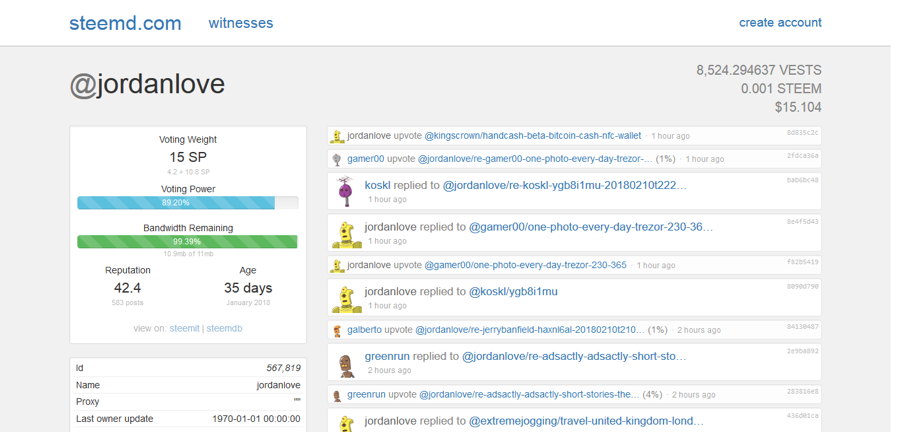Click jordanlove avatar beside koskl/ygb8i1mu reply
The width and height of the screenshot is (902, 432).
347,299
